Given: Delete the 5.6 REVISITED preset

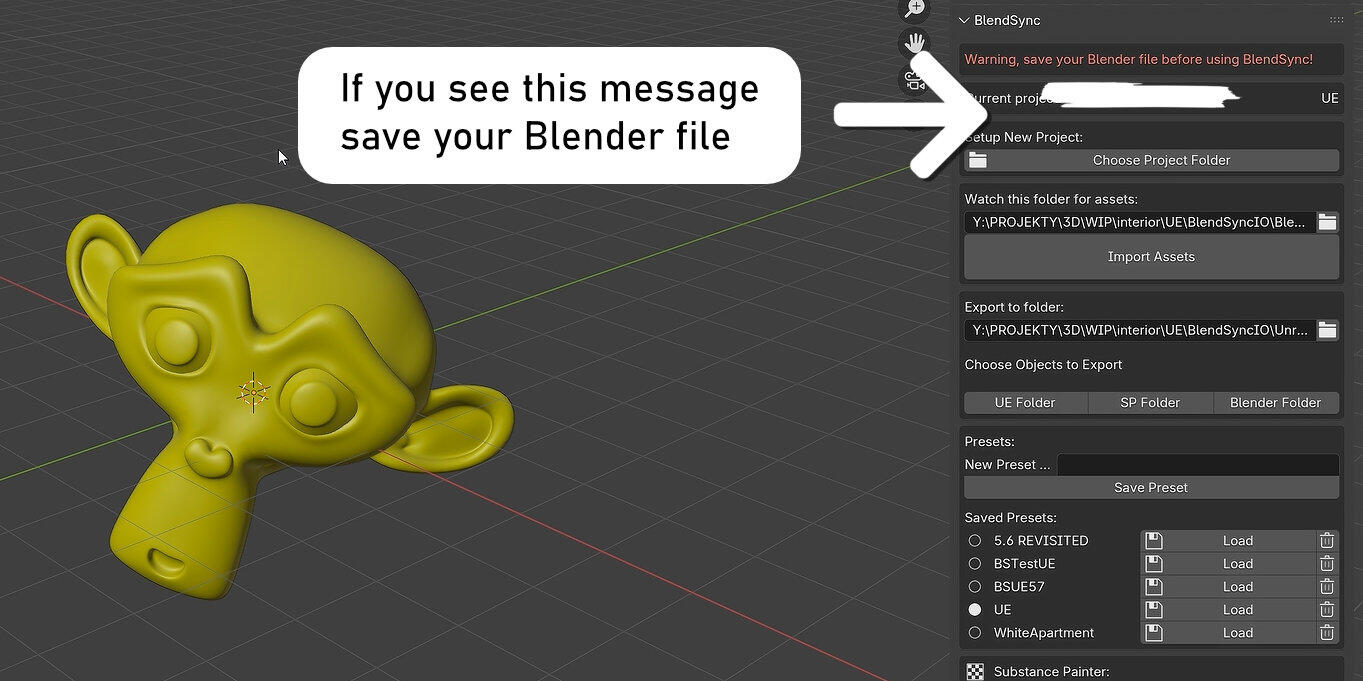Looking at the screenshot, I should (1326, 541).
